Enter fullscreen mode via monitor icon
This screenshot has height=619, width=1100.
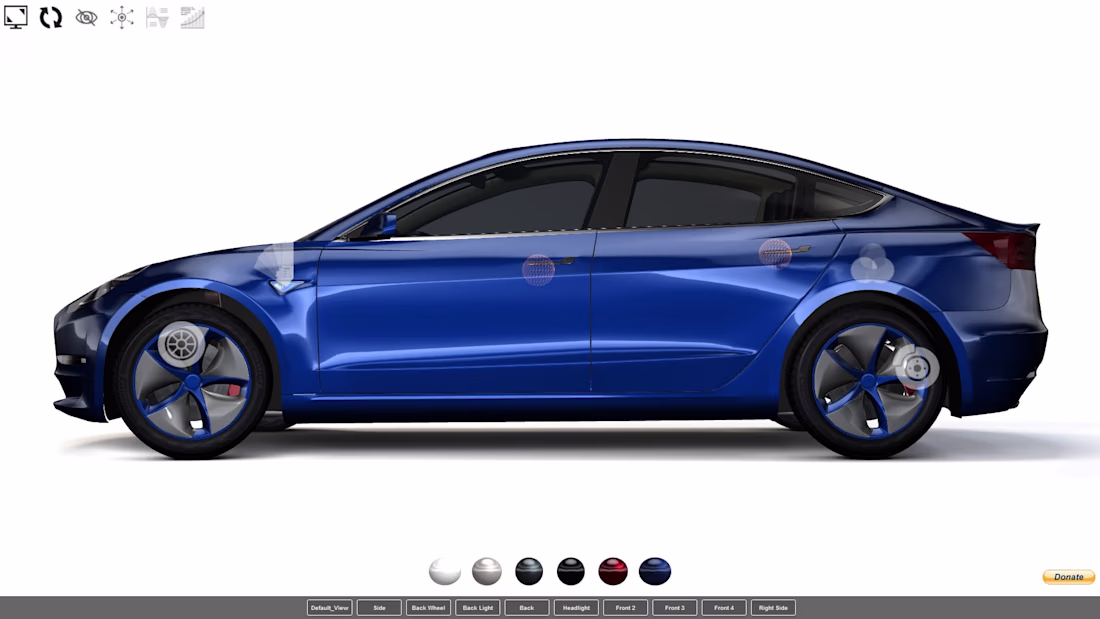click(x=15, y=17)
